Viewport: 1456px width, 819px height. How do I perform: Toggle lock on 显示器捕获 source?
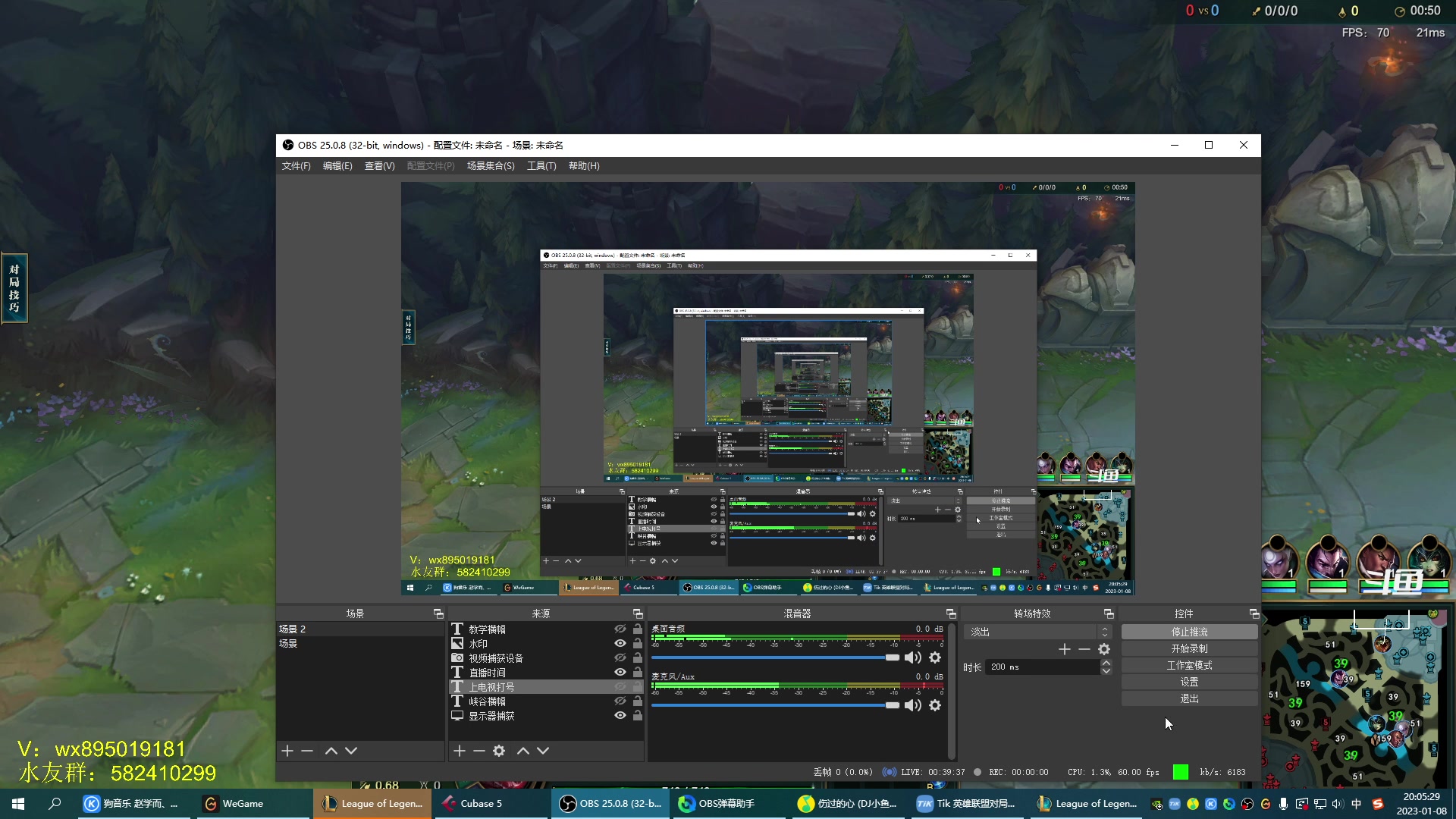(x=638, y=716)
